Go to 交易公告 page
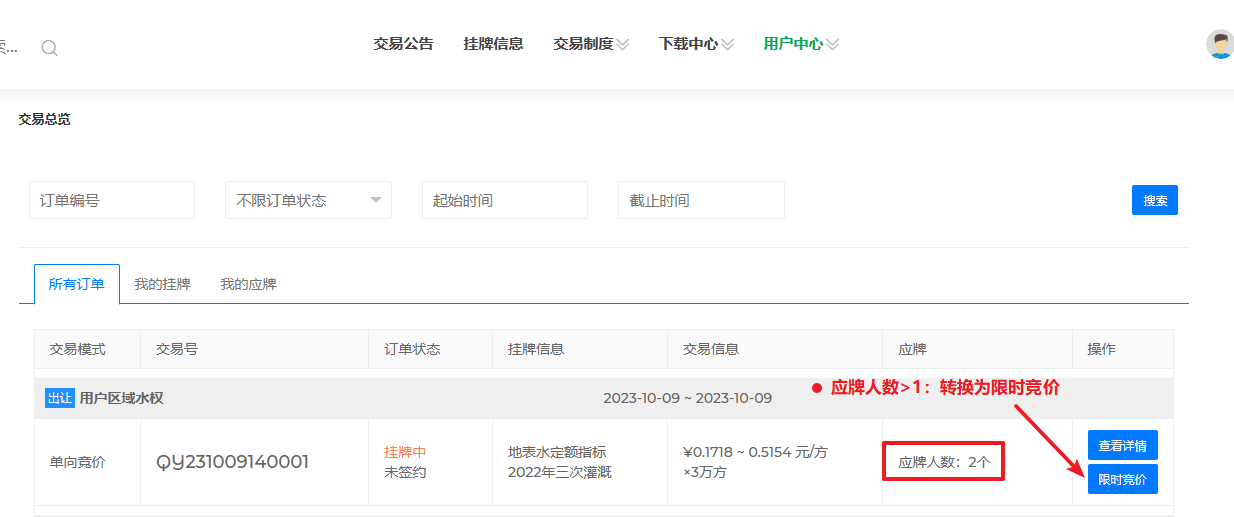The image size is (1234, 517). coord(403,44)
